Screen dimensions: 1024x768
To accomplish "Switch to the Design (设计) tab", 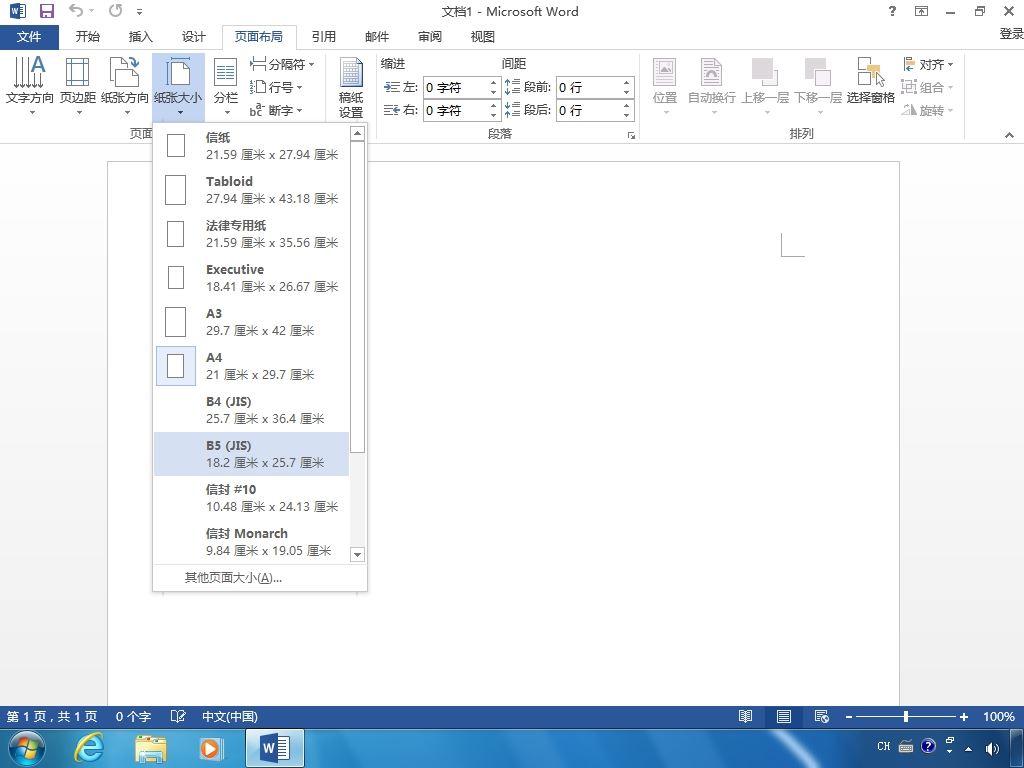I will pos(193,37).
